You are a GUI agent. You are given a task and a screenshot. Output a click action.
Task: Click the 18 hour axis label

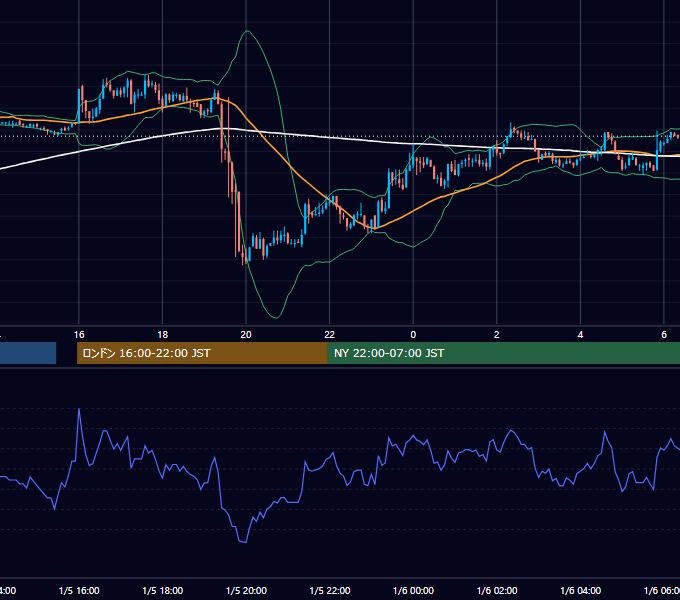pos(162,335)
